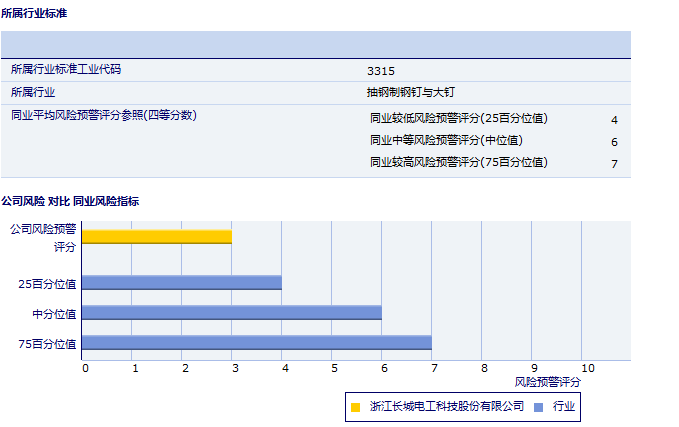Image resolution: width=679 pixels, height=427 pixels.
Task: Click the 公司风险 对比 同业风险指标 heading
Action: (x=70, y=201)
